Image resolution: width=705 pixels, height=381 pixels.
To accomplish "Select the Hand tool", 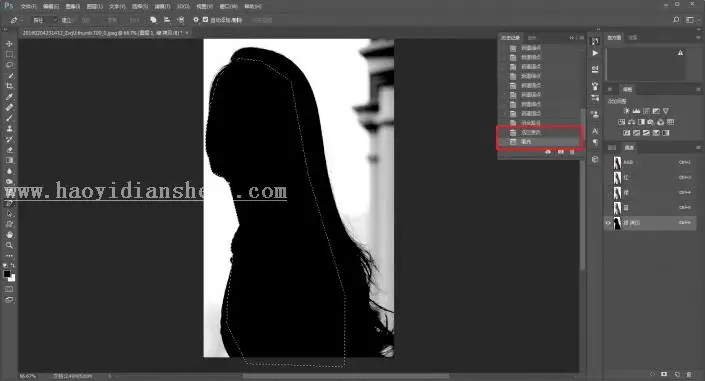I will coord(9,235).
